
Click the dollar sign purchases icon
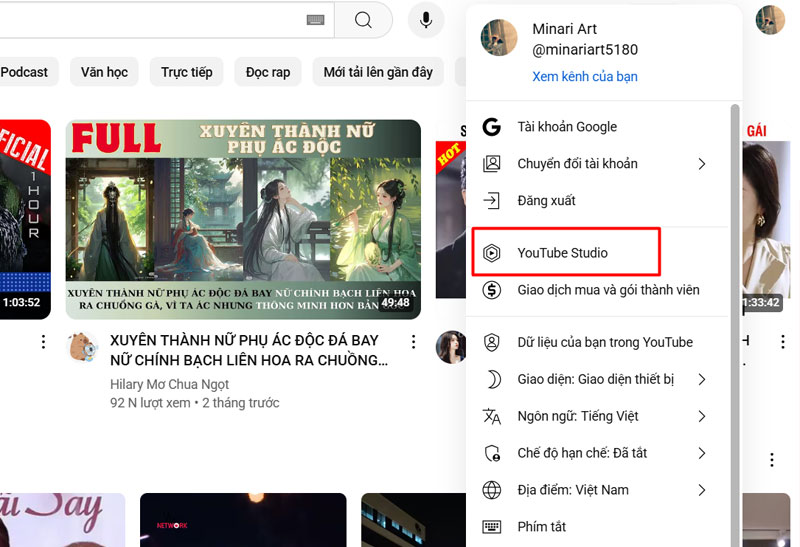(492, 290)
